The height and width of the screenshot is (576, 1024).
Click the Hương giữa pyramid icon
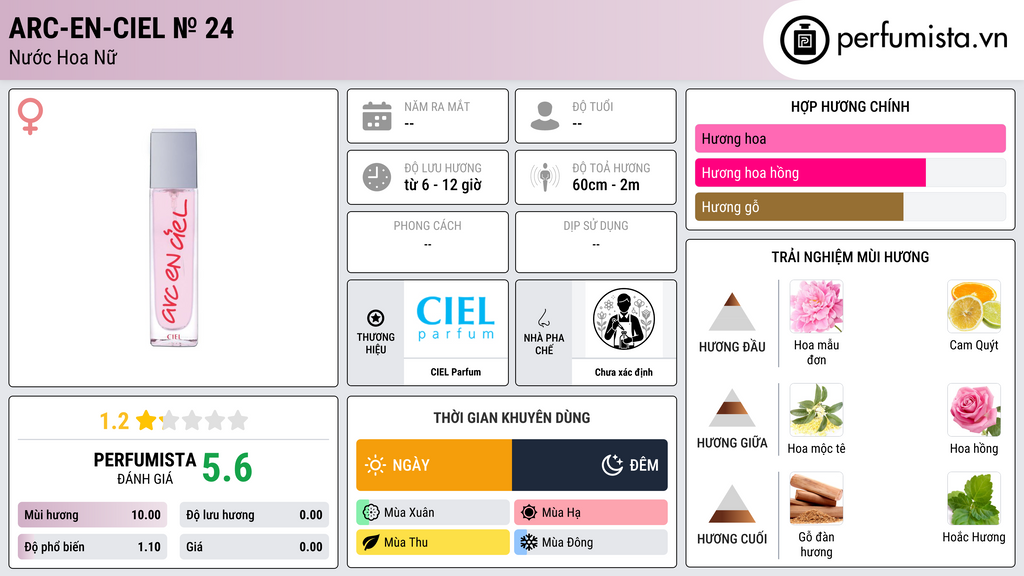pyautogui.click(x=732, y=408)
